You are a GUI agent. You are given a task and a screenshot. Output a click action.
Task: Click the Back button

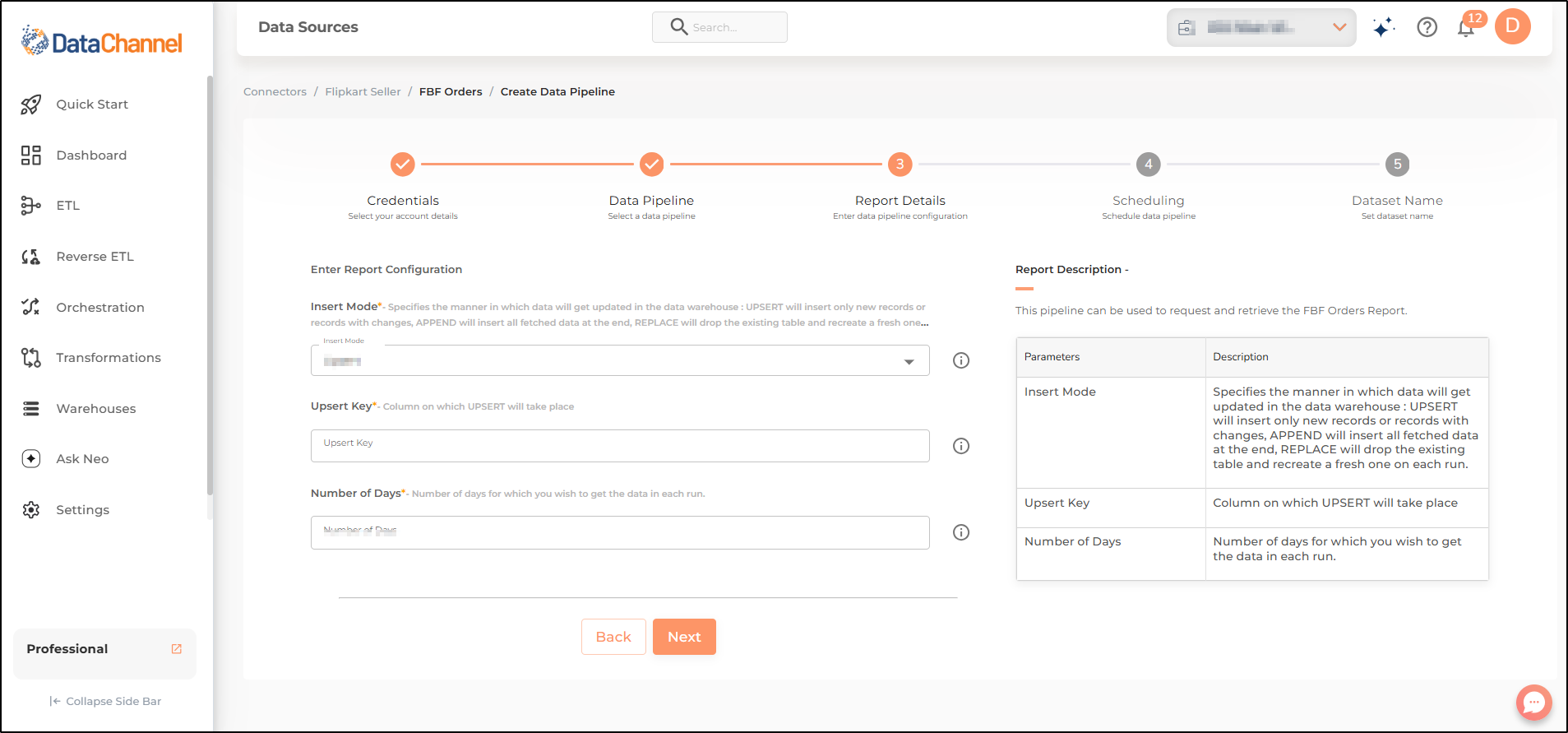pyautogui.click(x=613, y=637)
